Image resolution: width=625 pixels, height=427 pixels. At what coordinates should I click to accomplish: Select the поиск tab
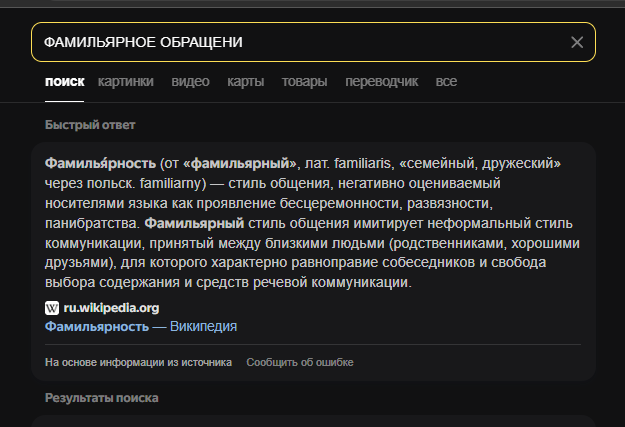(65, 81)
